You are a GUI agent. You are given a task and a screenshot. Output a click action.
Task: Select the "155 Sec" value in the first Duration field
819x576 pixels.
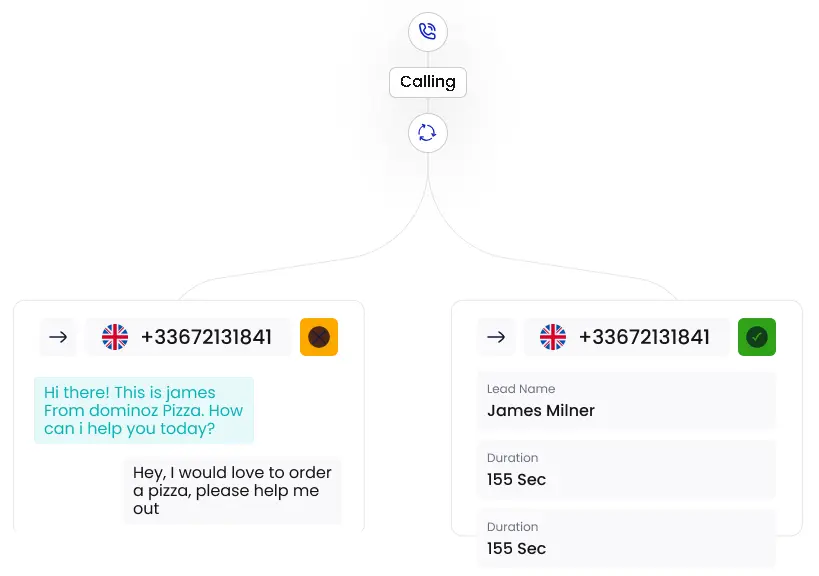pyautogui.click(x=517, y=480)
